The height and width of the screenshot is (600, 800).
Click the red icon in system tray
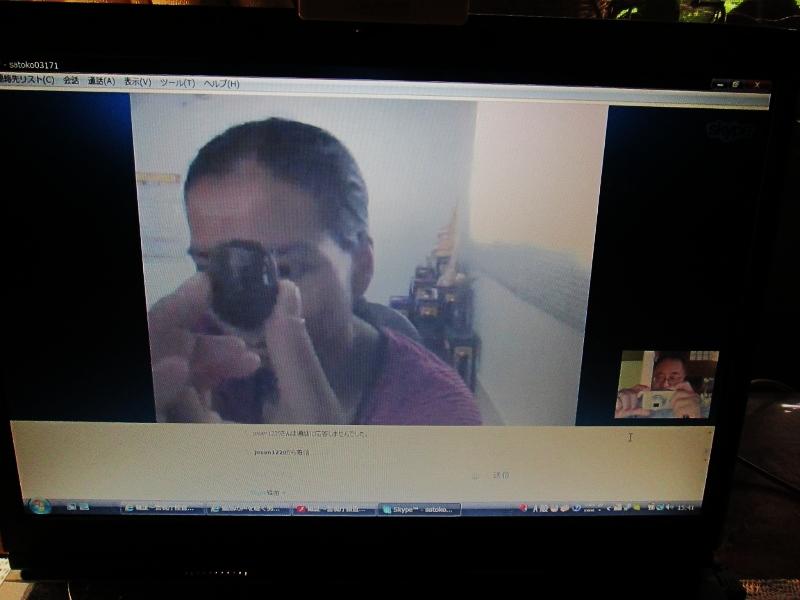point(522,509)
